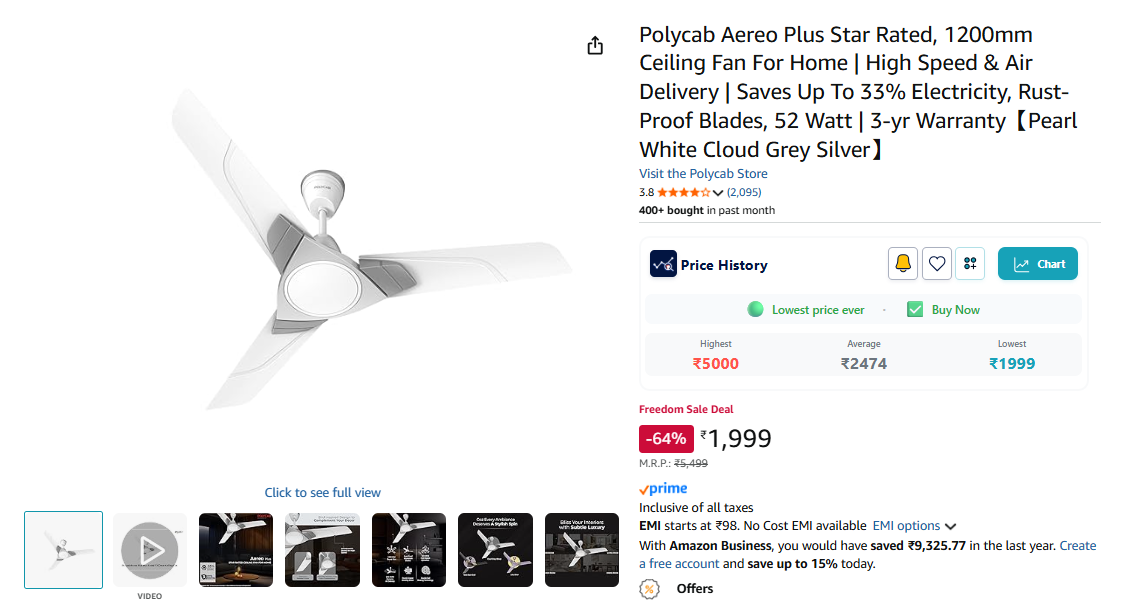This screenshot has height=605, width=1123.
Task: Click the price alert bell icon
Action: [x=903, y=264]
